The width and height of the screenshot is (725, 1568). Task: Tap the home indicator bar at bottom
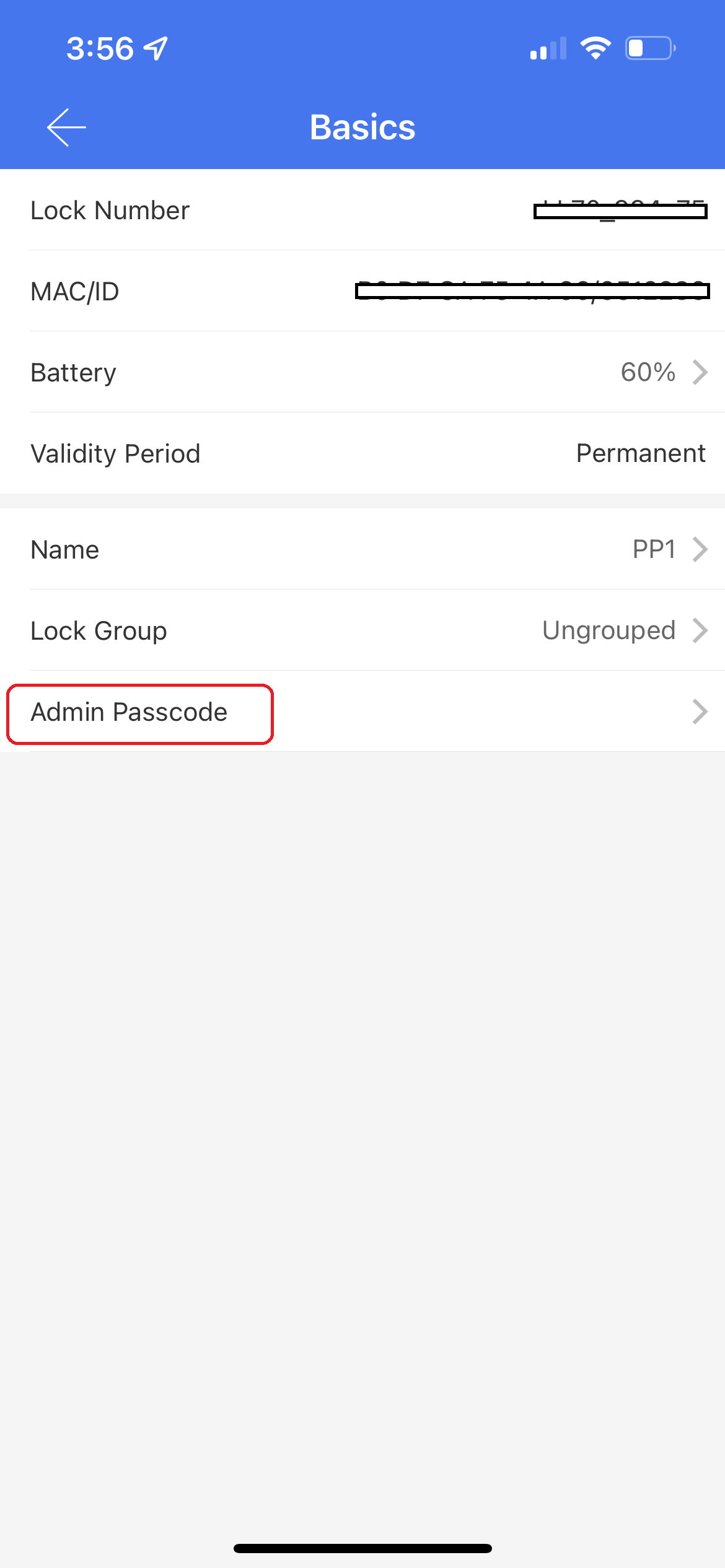(x=362, y=1548)
